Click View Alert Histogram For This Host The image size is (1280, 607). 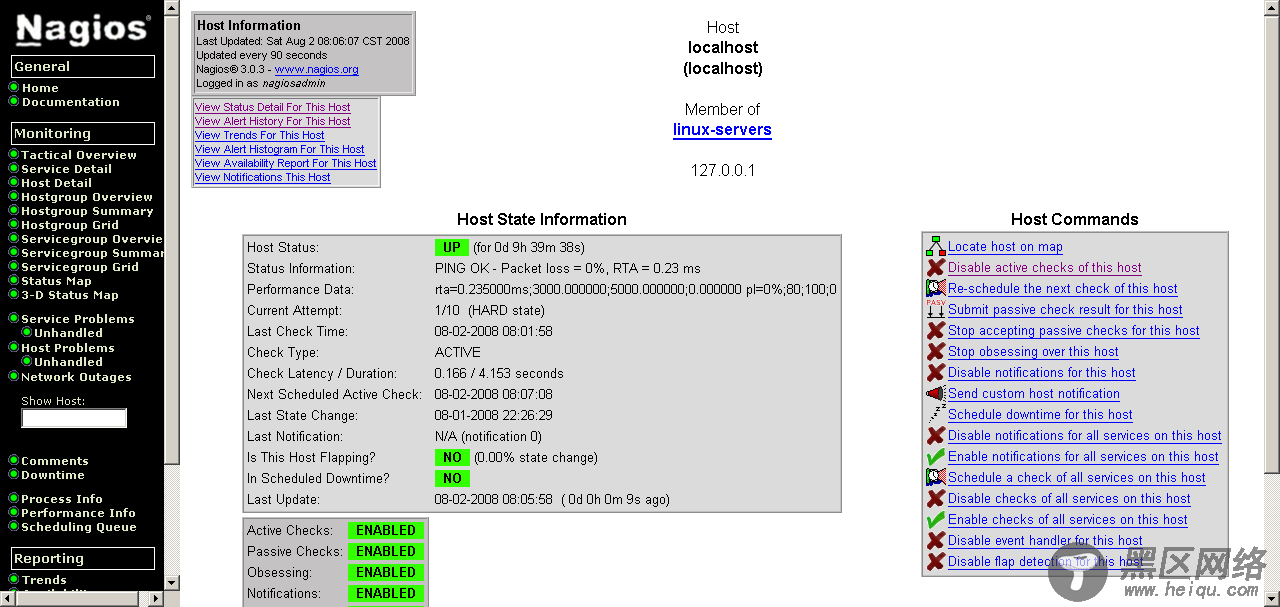280,149
